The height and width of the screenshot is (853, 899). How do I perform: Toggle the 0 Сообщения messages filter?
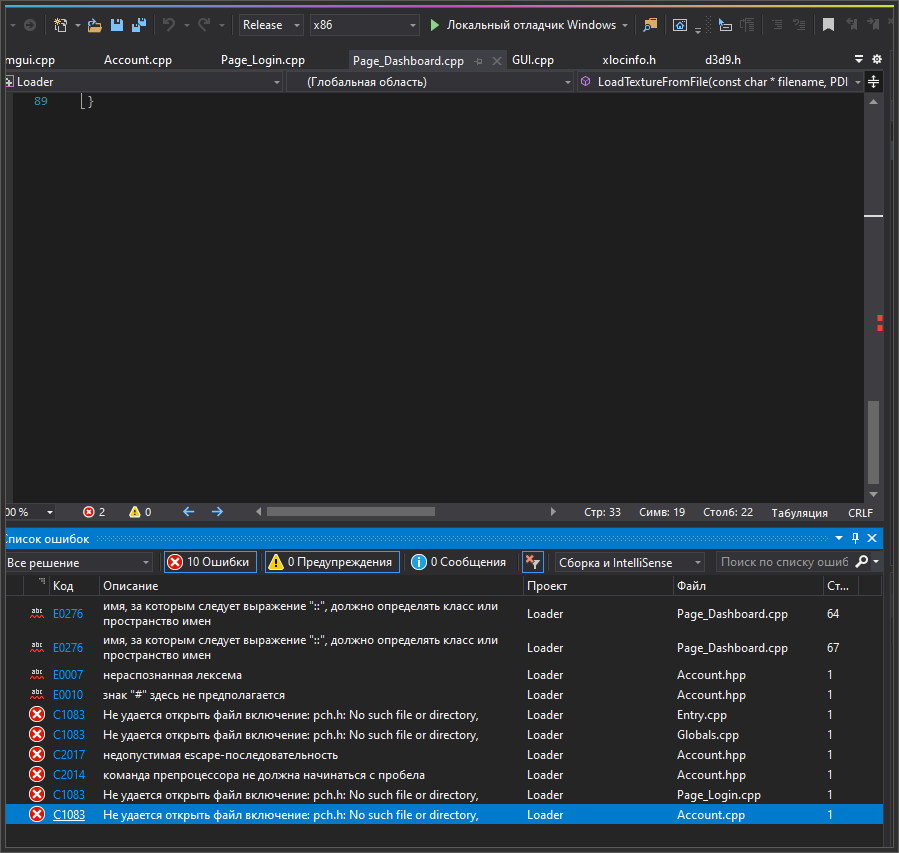[459, 562]
